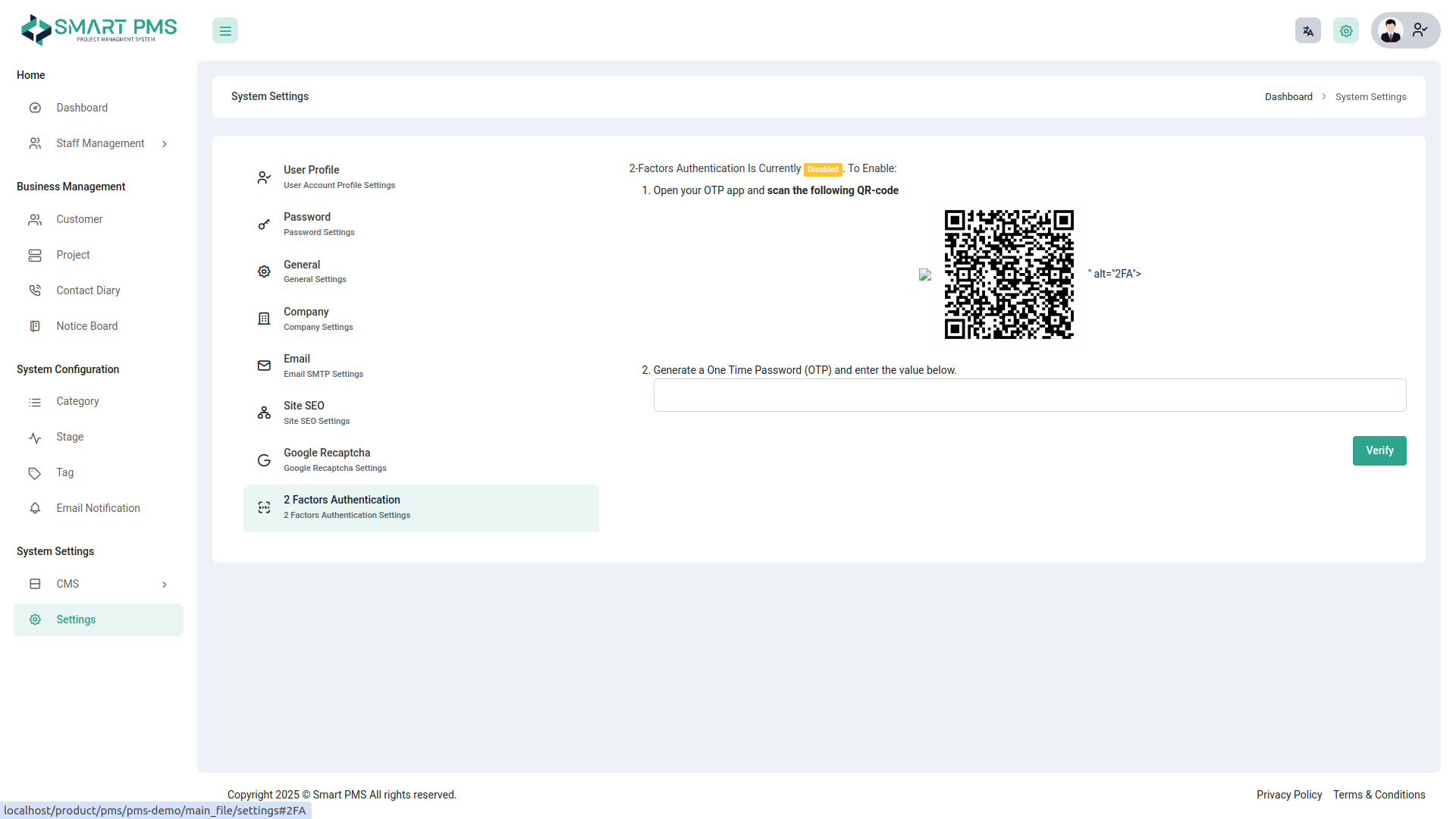Click the Tag icon in sidebar
Image resolution: width=1456 pixels, height=819 pixels.
(35, 473)
